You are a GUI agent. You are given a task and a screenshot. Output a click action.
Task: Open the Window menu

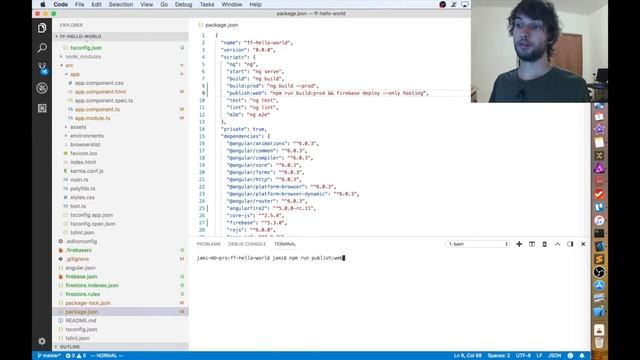click(x=232, y=4)
